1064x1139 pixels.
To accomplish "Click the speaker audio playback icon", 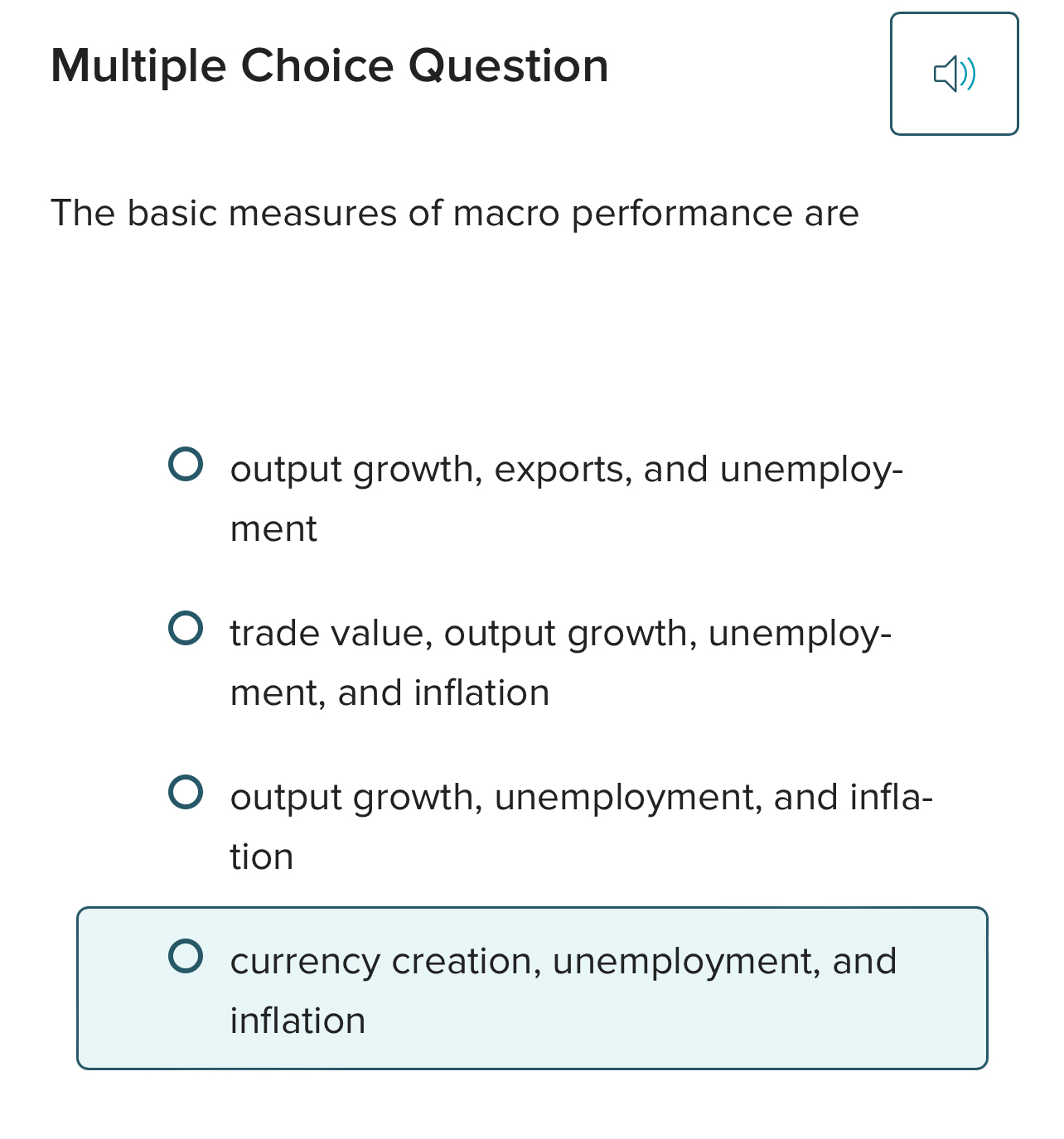I will tap(955, 74).
